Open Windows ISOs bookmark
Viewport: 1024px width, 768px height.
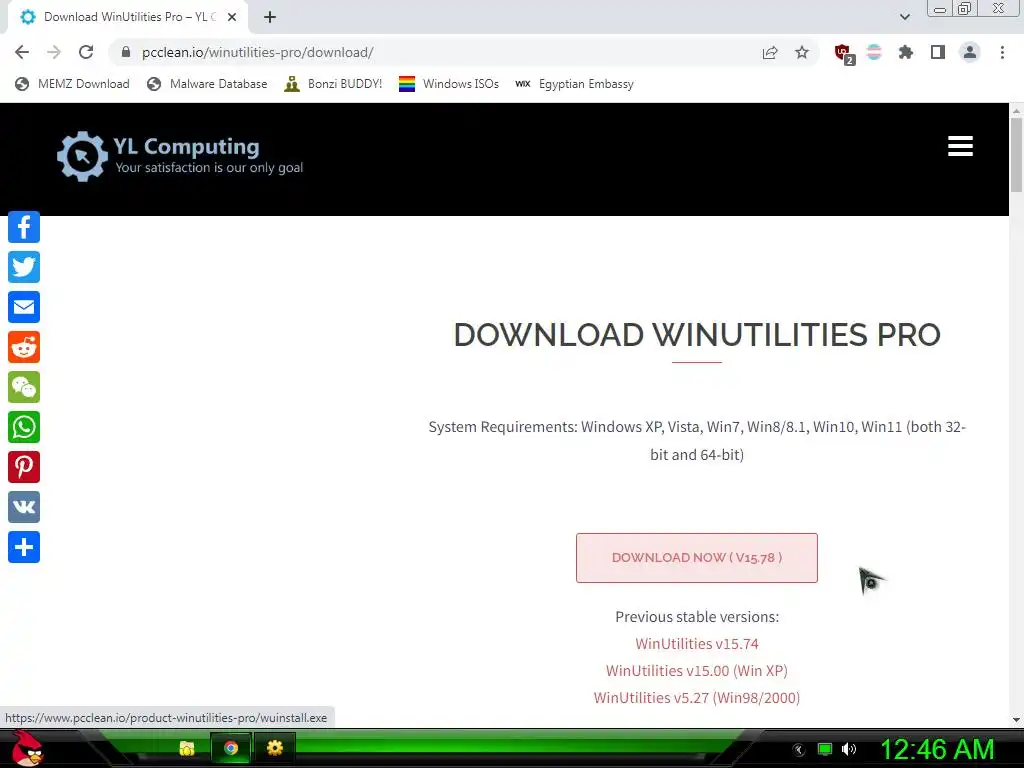pyautogui.click(x=449, y=84)
